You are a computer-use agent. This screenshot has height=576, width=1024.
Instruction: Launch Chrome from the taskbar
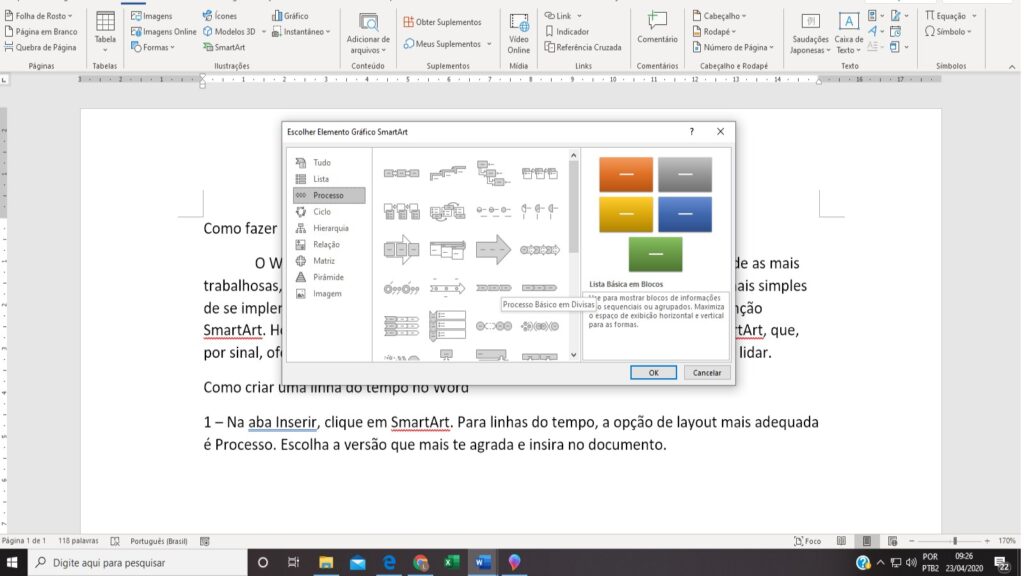tap(421, 562)
